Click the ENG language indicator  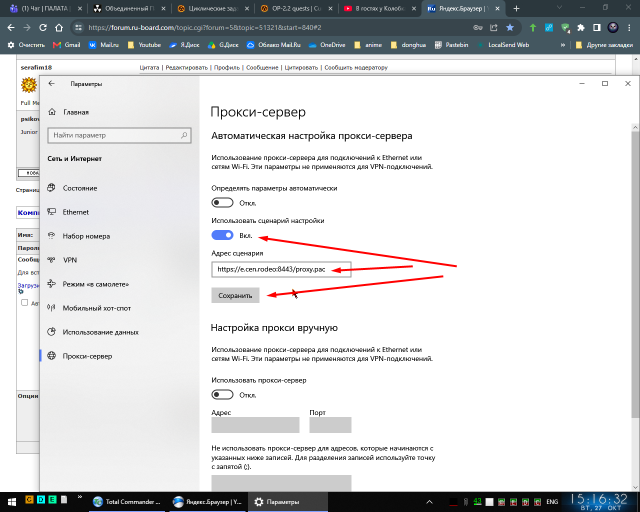tap(552, 502)
